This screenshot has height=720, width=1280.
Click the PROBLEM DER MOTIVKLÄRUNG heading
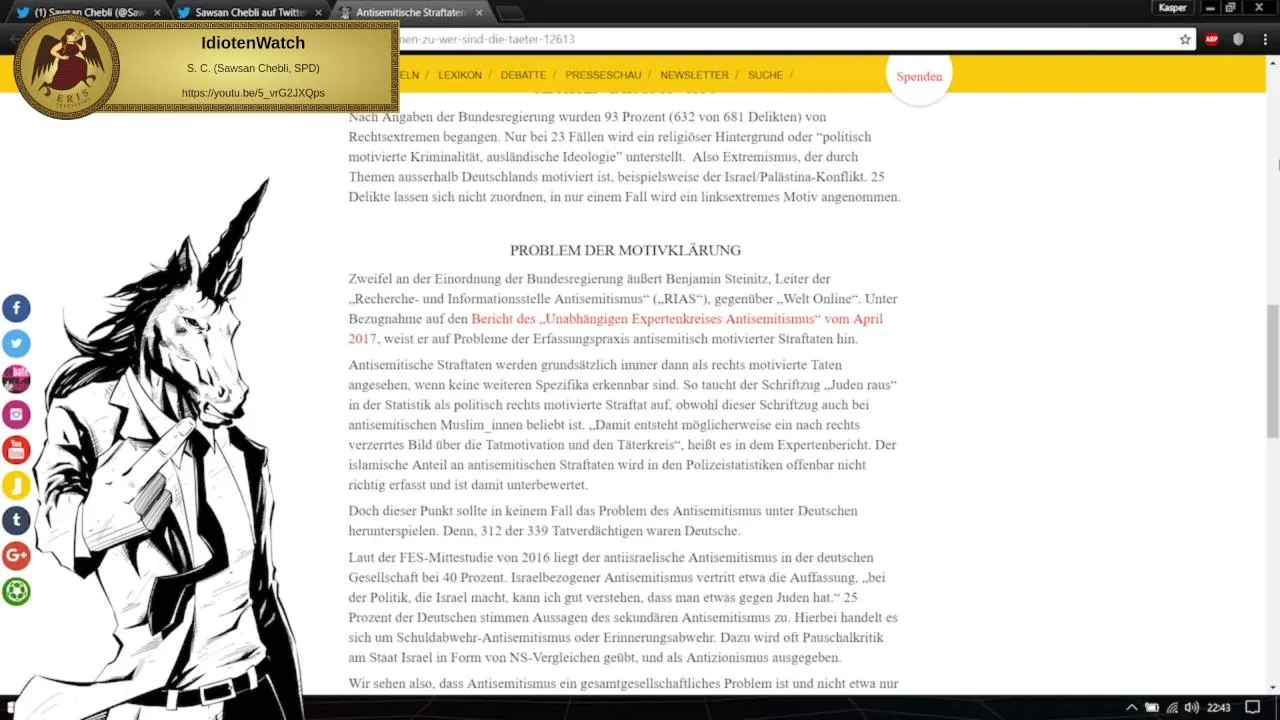pos(625,250)
